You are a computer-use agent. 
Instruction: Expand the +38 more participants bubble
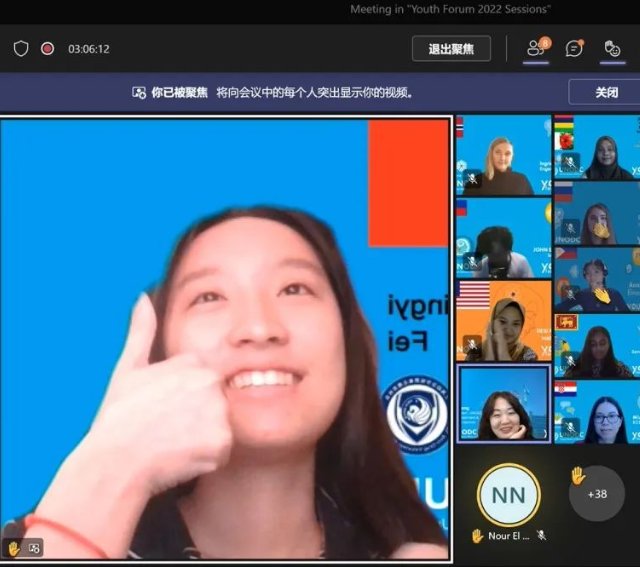(596, 494)
